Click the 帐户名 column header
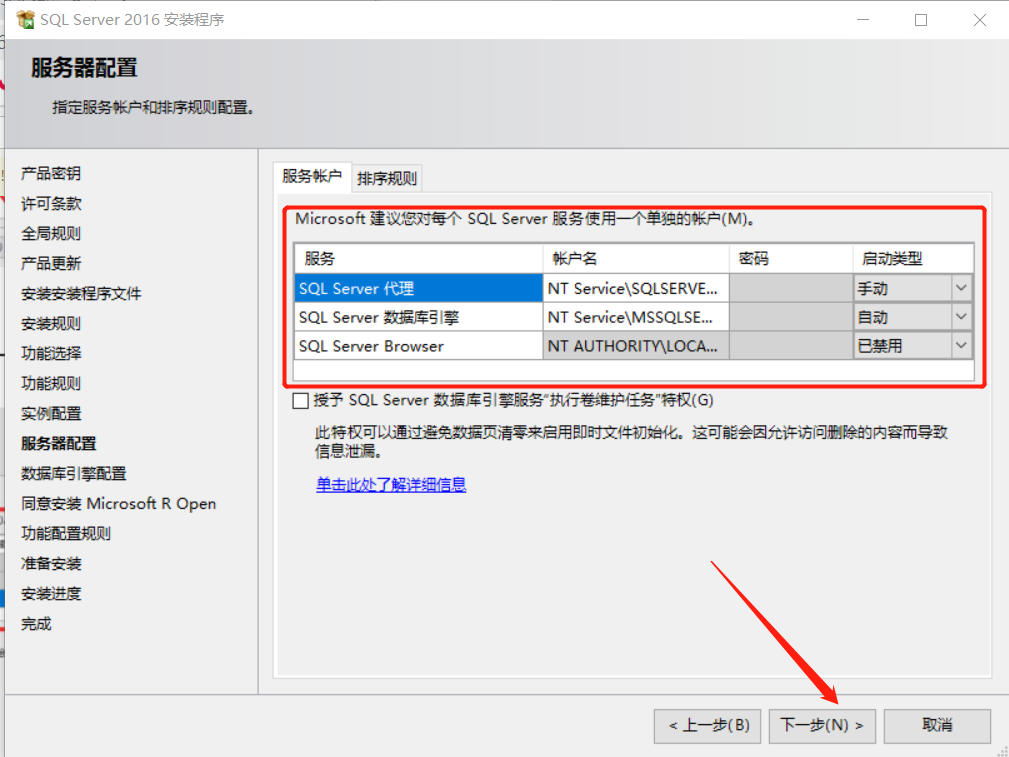The image size is (1009, 757). tap(636, 259)
